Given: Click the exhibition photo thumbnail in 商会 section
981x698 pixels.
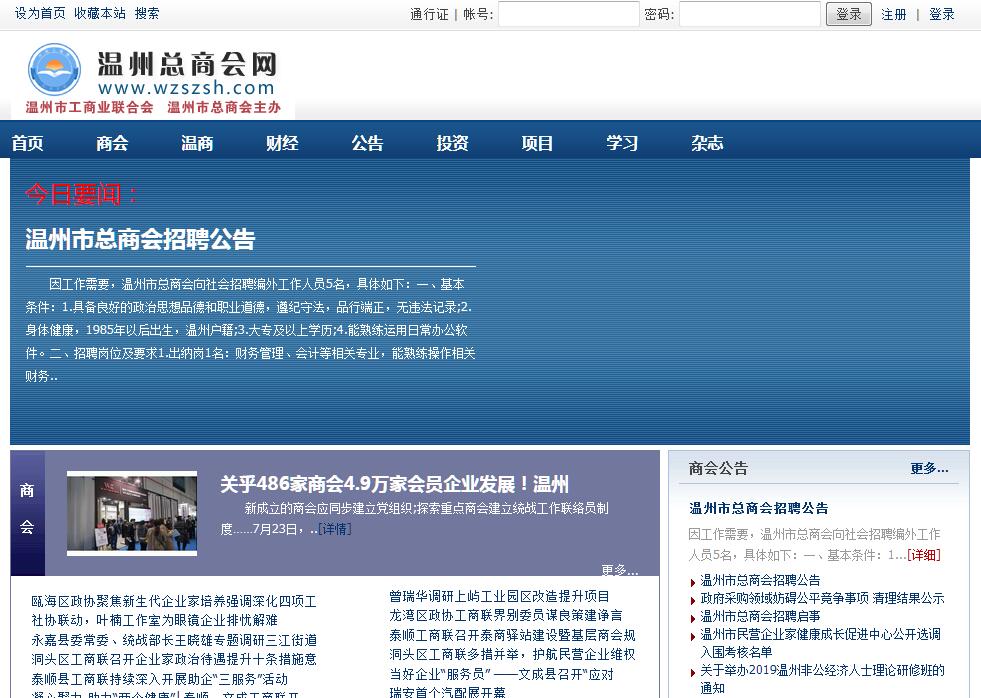Looking at the screenshot, I should coord(132,514).
